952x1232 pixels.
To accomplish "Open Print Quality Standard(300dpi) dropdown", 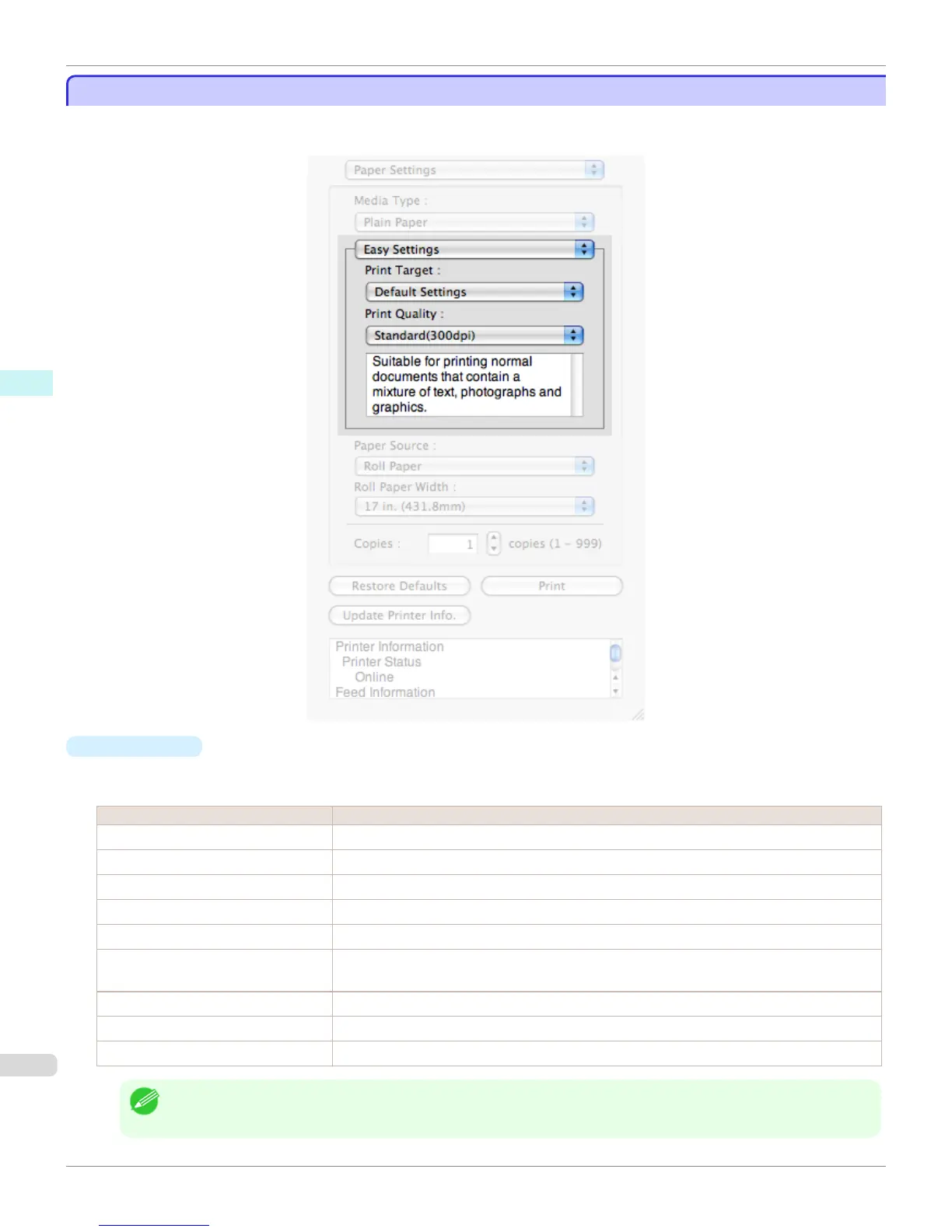I will point(474,335).
